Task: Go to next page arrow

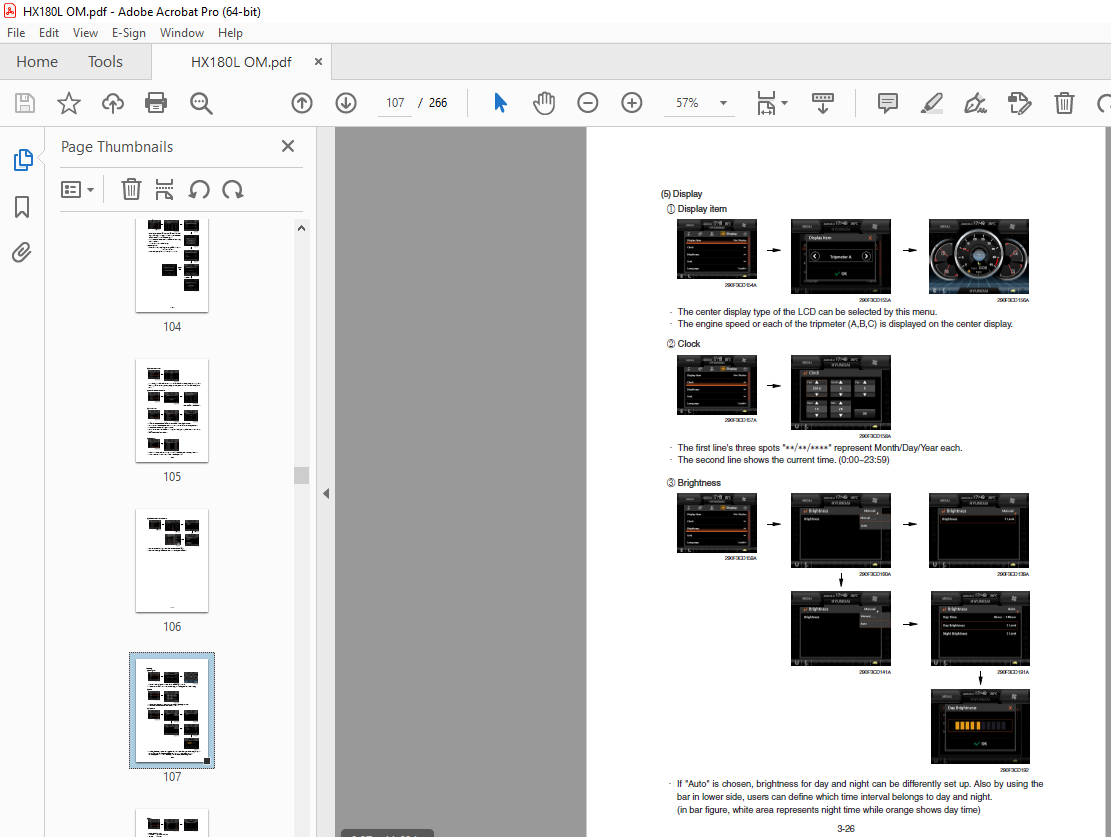Action: 346,103
